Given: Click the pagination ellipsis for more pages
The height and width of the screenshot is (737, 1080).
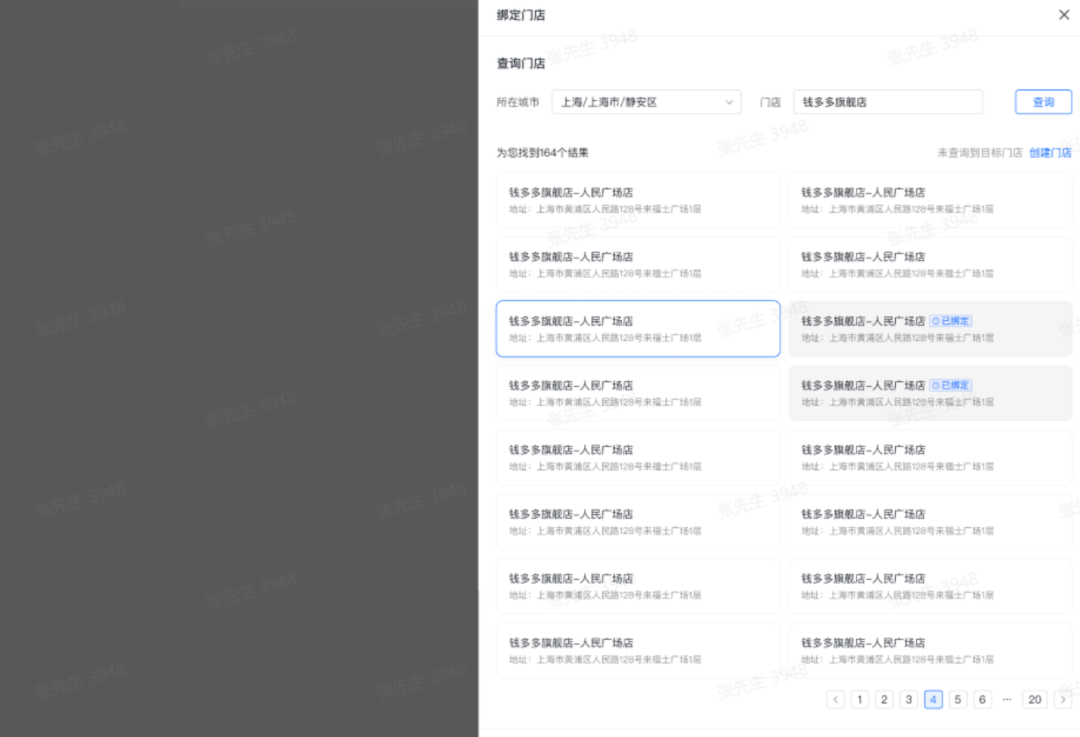Looking at the screenshot, I should tap(1007, 699).
